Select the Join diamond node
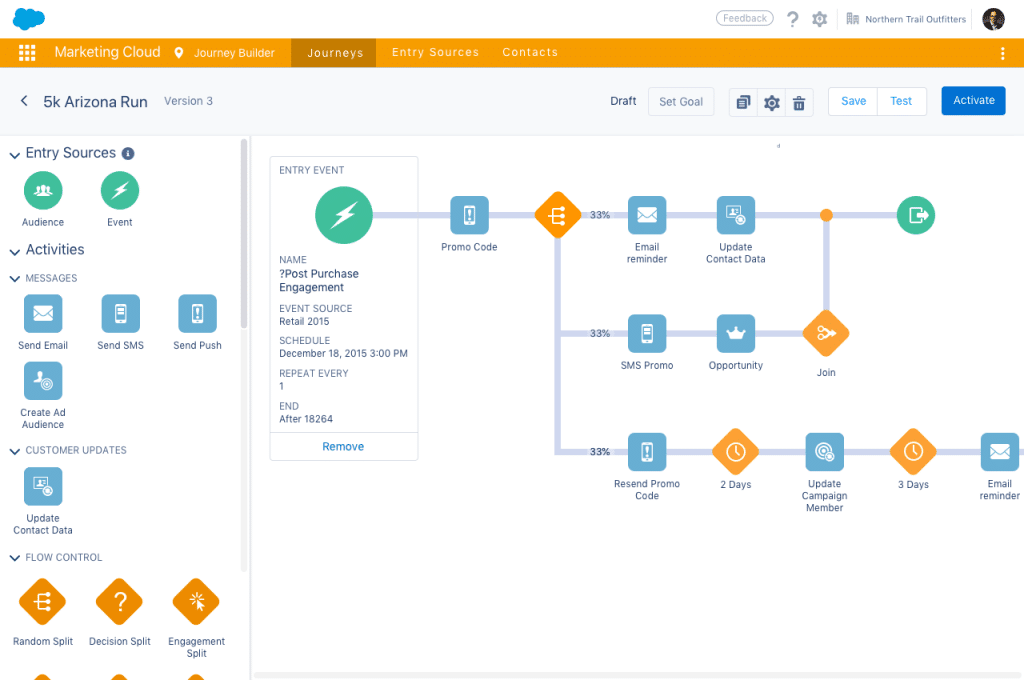This screenshot has width=1024, height=680. click(x=825, y=333)
